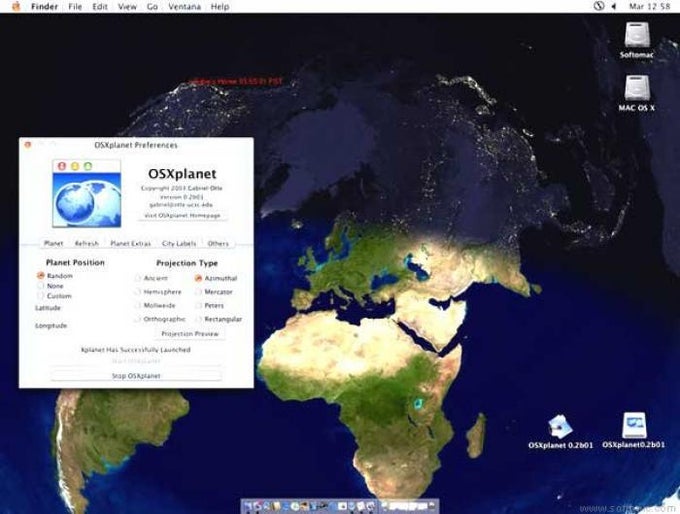Image resolution: width=680 pixels, height=514 pixels.
Task: Click the Stop OSXplanet button
Action: pos(136,376)
